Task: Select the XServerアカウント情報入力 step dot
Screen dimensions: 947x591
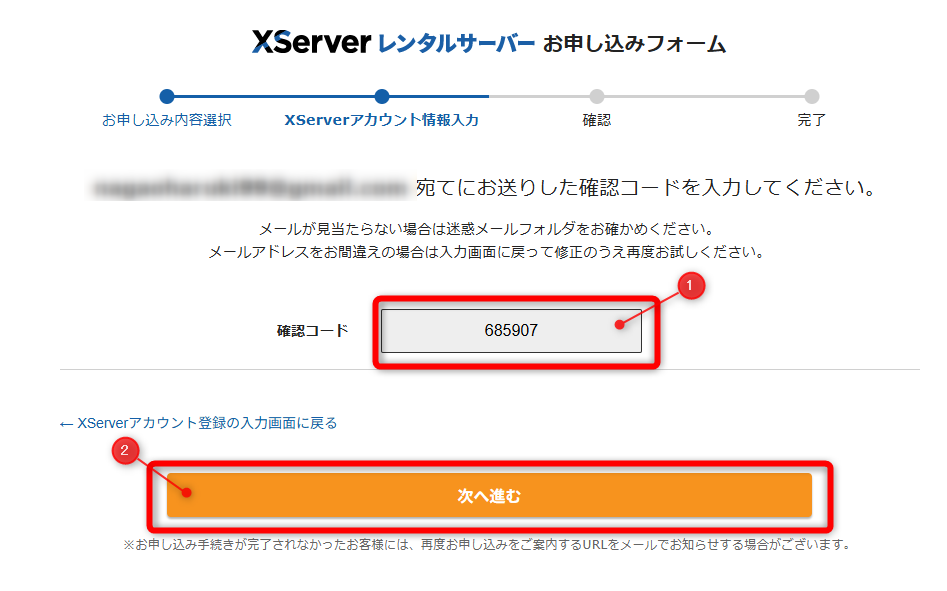Action: [382, 96]
